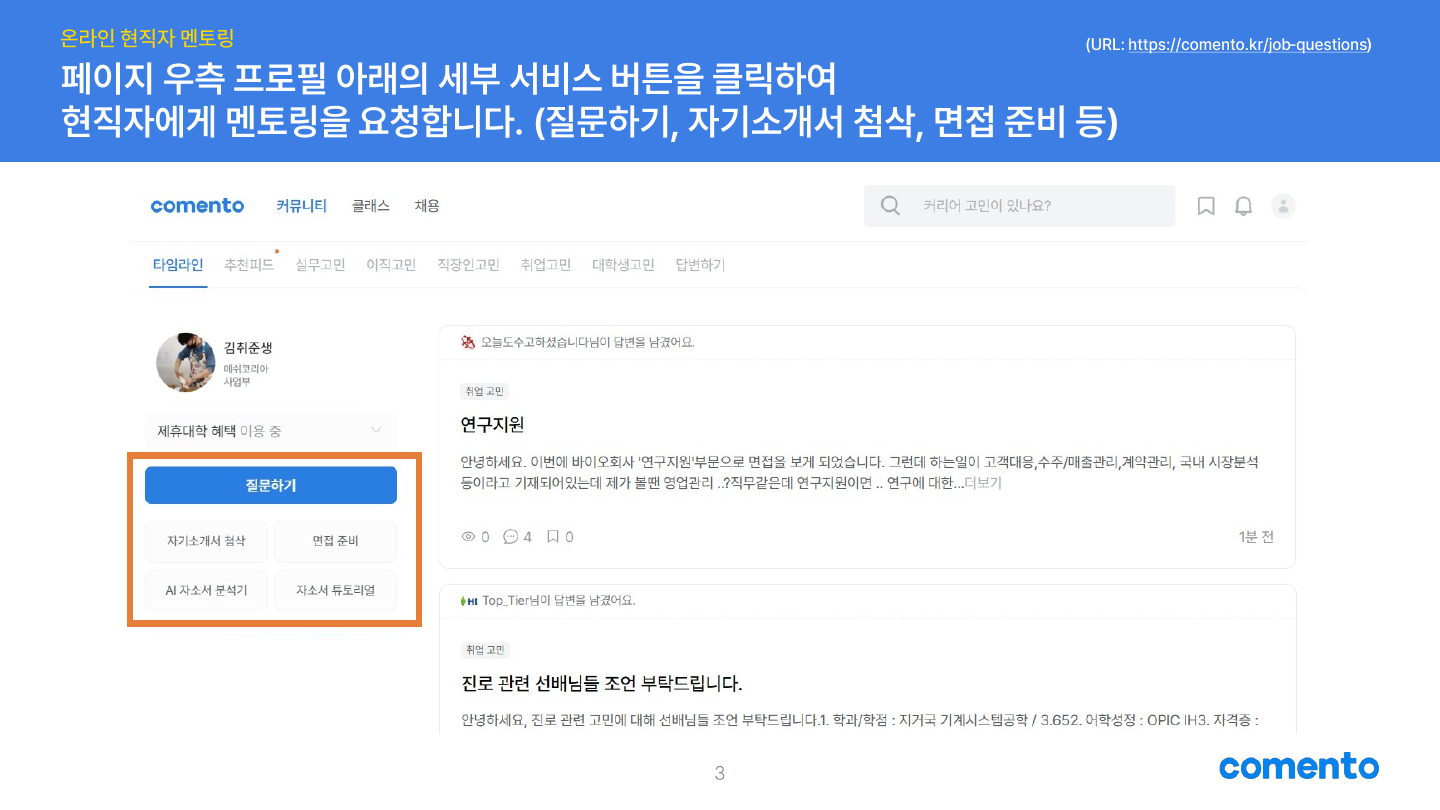The image size is (1440, 810).
Task: Click the 자기소개서 첨삭 button
Action: click(206, 541)
